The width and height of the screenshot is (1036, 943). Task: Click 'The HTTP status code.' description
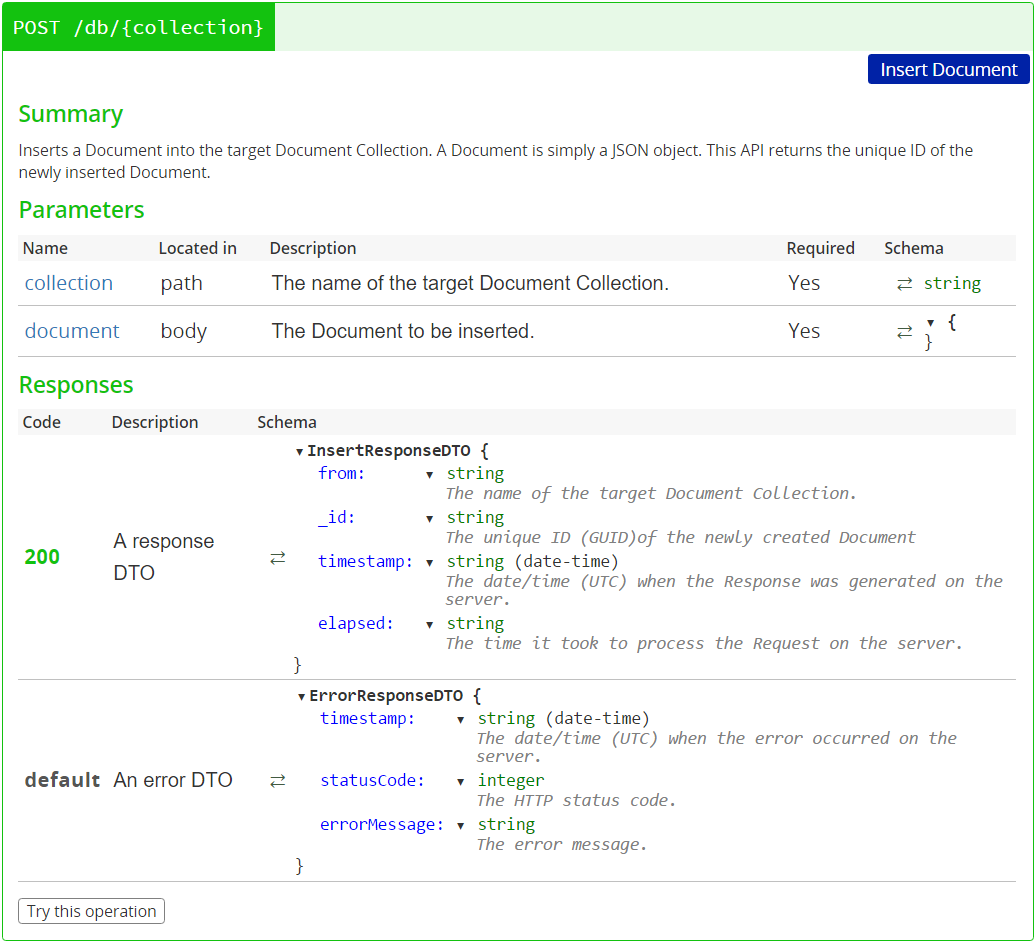tap(576, 800)
